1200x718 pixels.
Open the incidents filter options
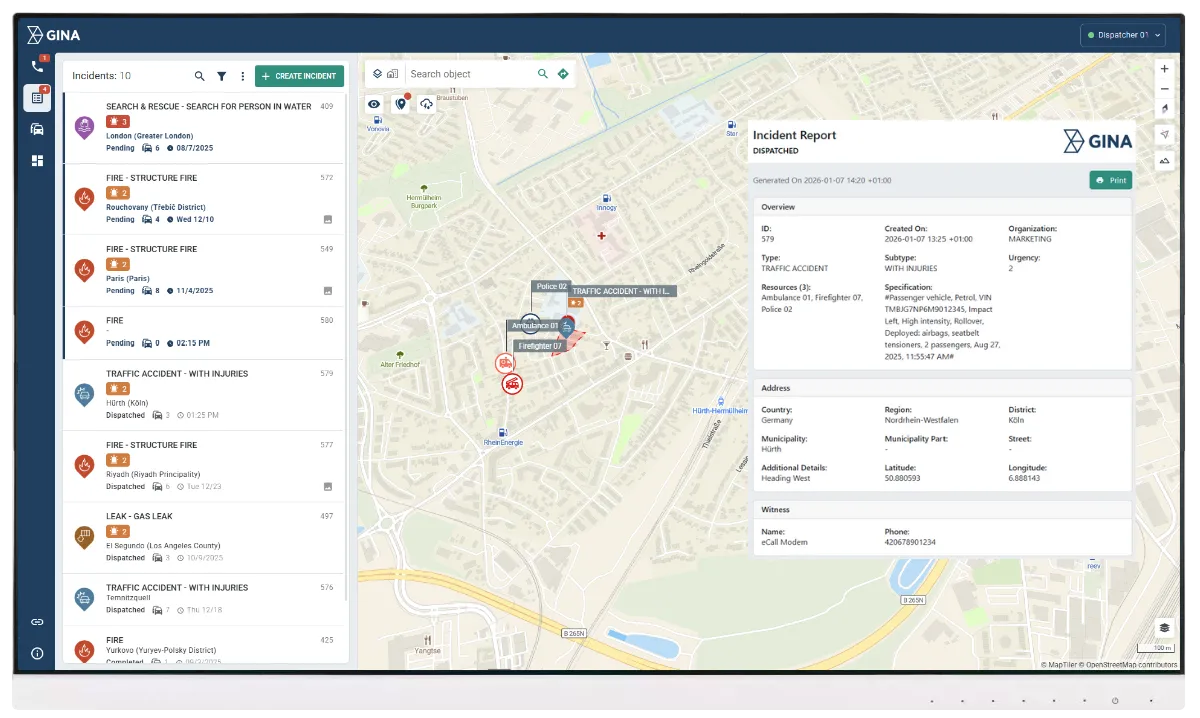tap(221, 76)
